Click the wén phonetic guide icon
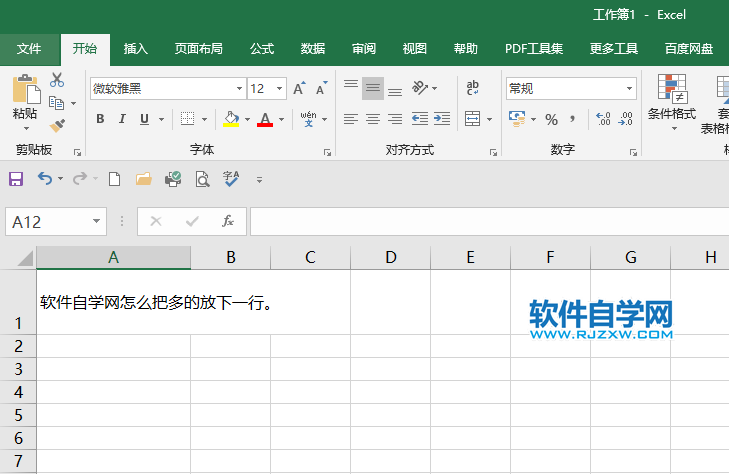Viewport: 729px width, 474px height. 308,119
